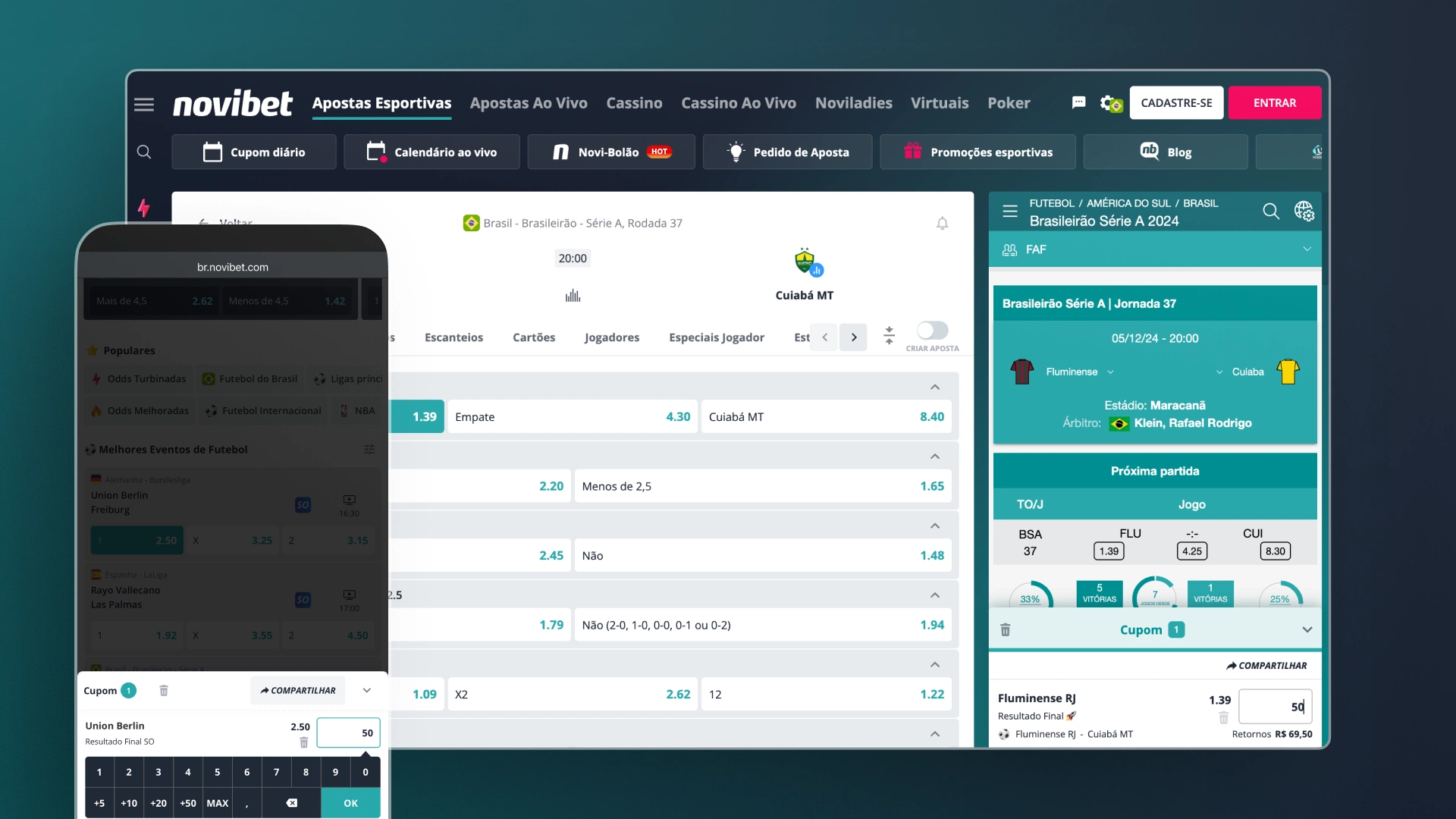Click the Fluminense jersey icon
1456x819 pixels.
[x=1022, y=372]
